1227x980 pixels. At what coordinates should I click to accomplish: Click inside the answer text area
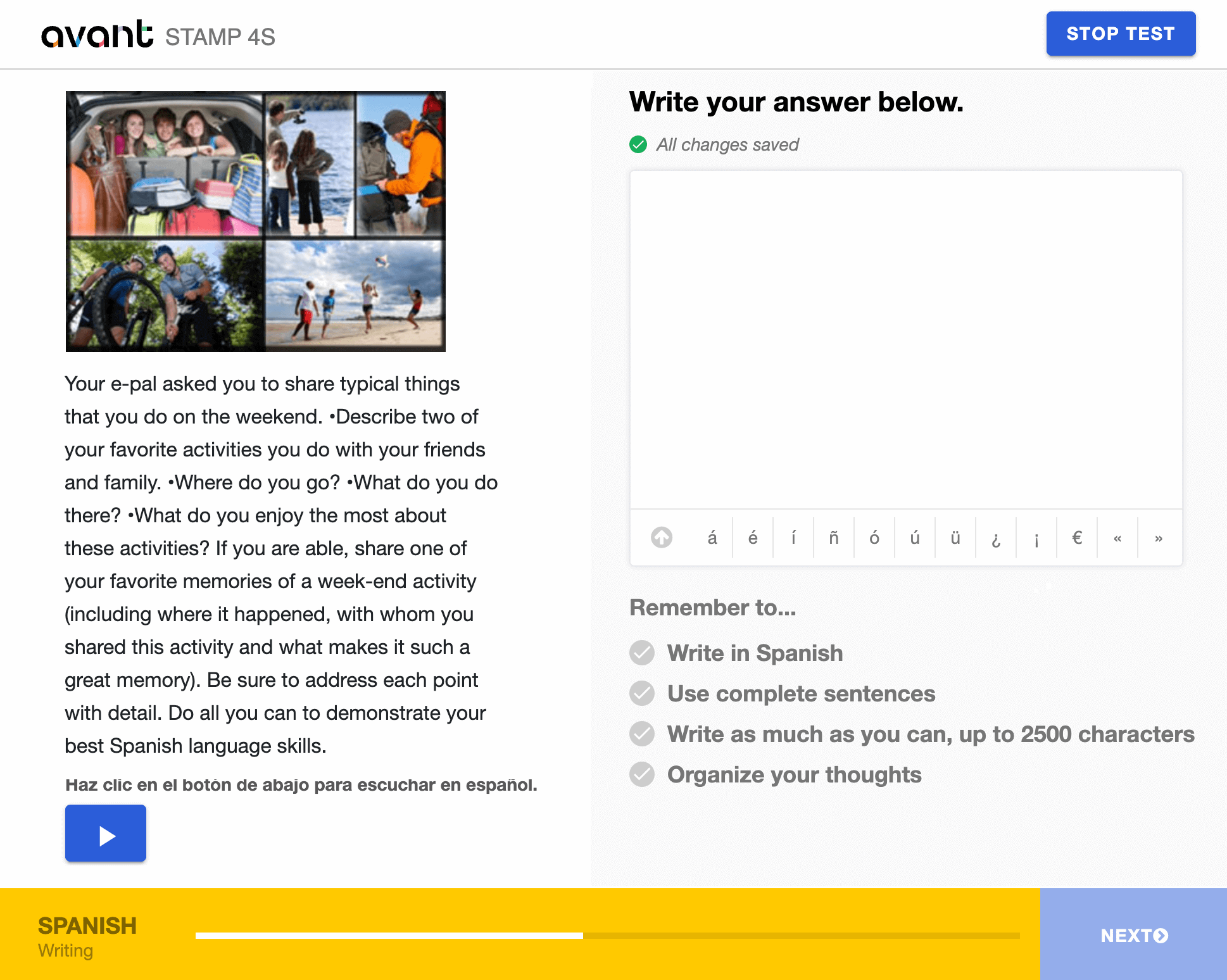click(906, 339)
